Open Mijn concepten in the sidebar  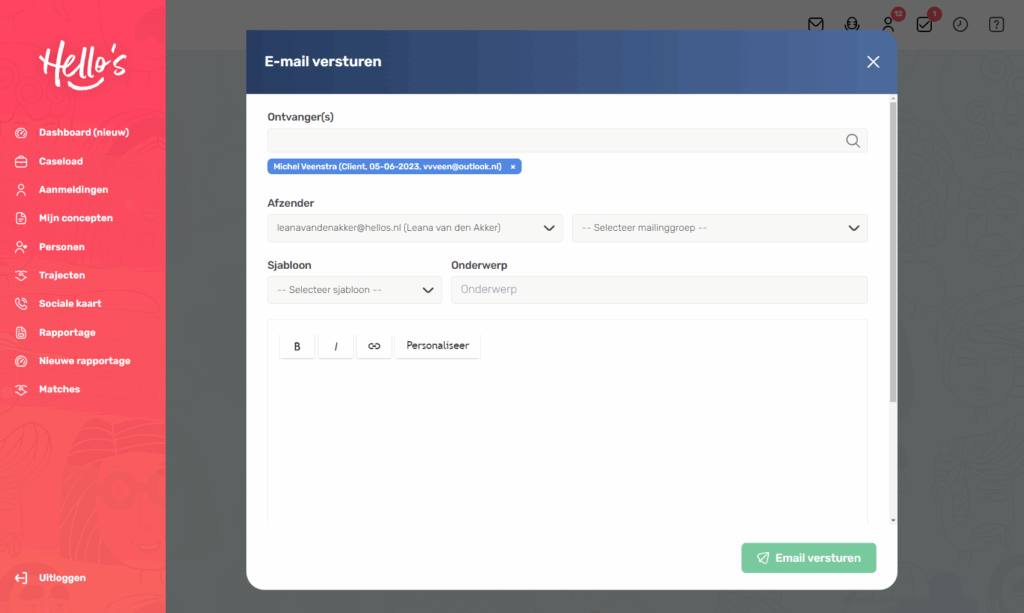[x=76, y=218]
